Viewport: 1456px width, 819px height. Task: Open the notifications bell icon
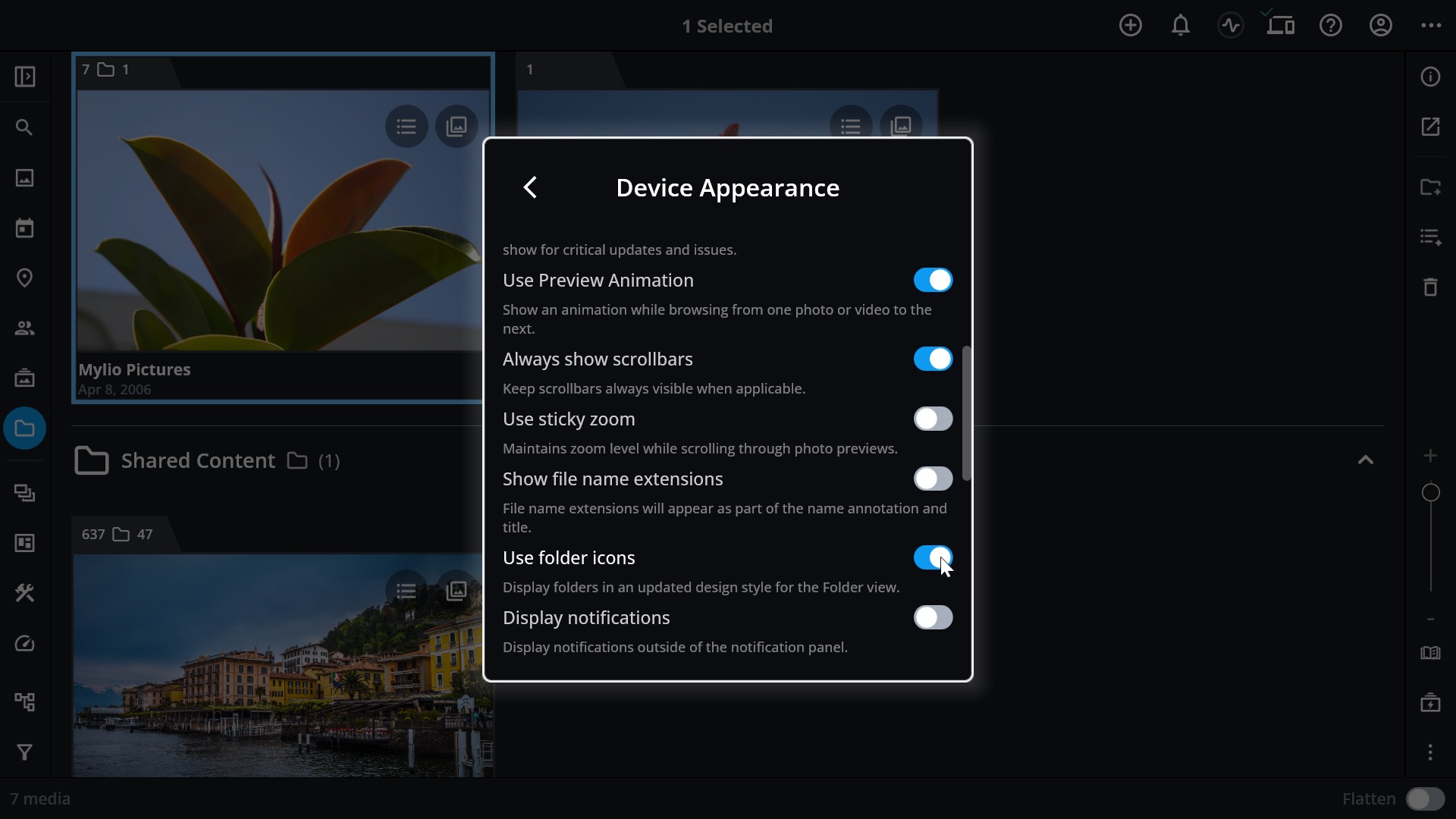[x=1180, y=25]
